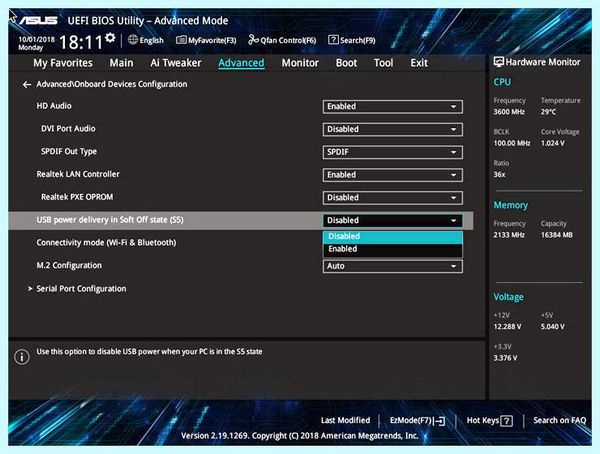Click the Search(F9) question mark icon

point(333,40)
